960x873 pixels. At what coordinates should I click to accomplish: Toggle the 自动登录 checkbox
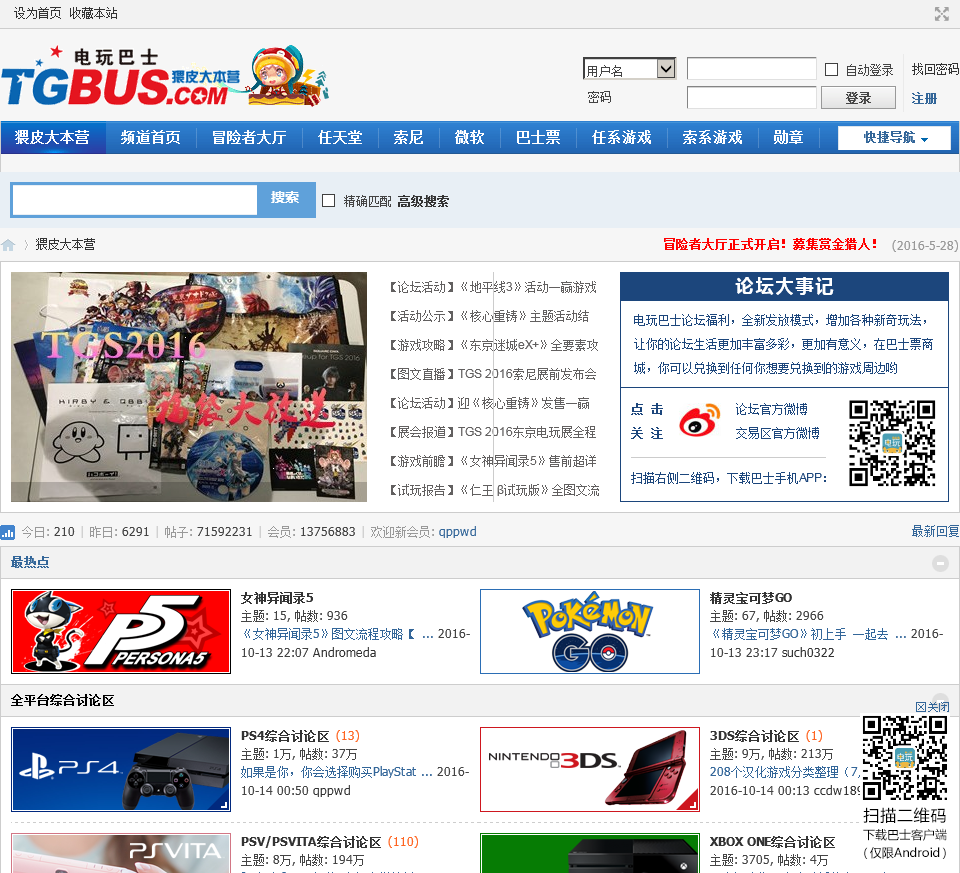pos(831,69)
